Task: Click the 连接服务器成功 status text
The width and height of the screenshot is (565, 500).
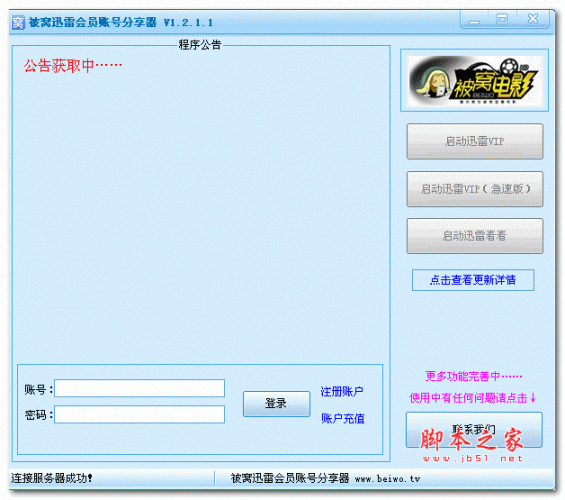Action: (52, 478)
